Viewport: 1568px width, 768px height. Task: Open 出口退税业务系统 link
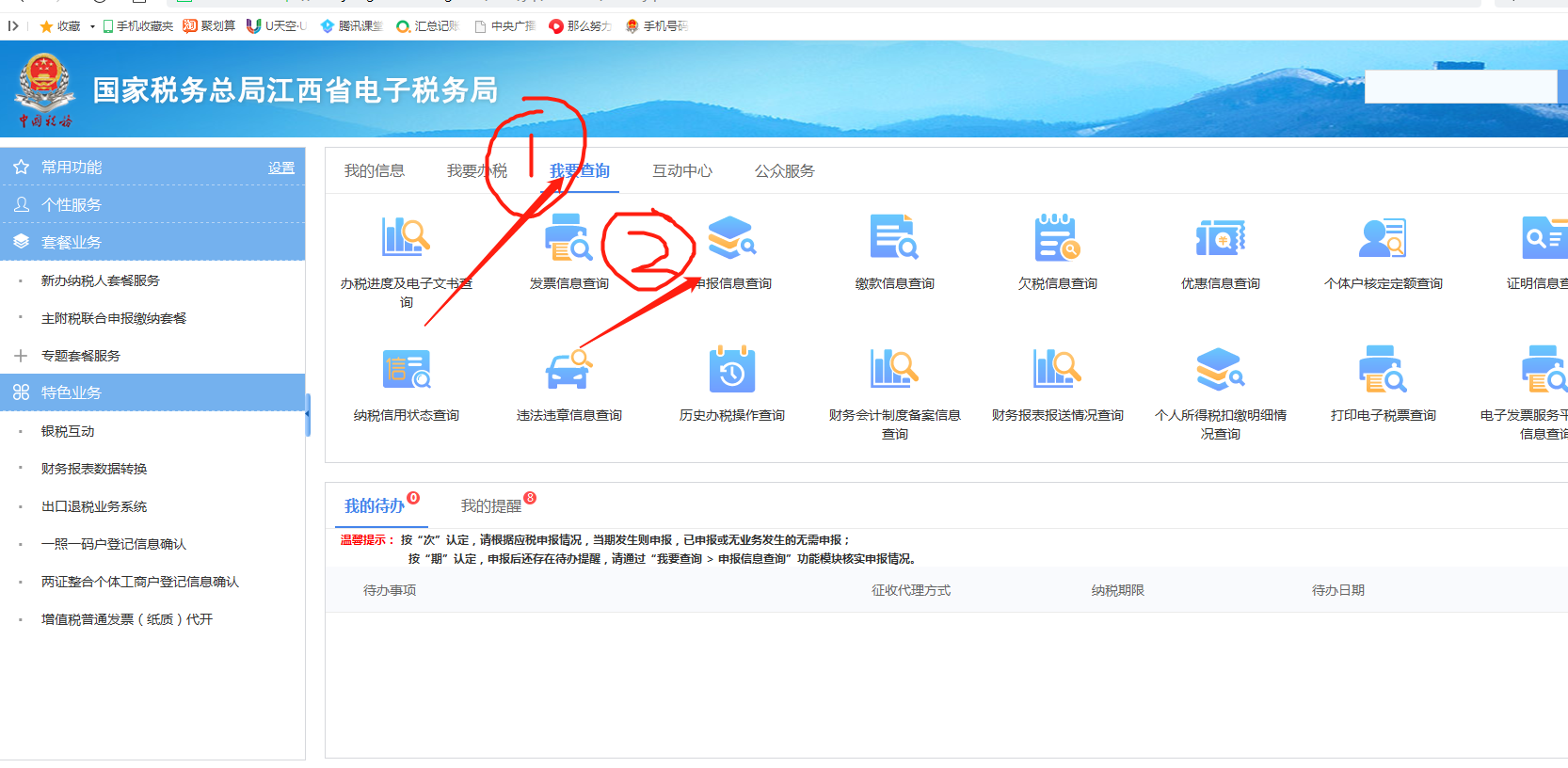click(94, 506)
